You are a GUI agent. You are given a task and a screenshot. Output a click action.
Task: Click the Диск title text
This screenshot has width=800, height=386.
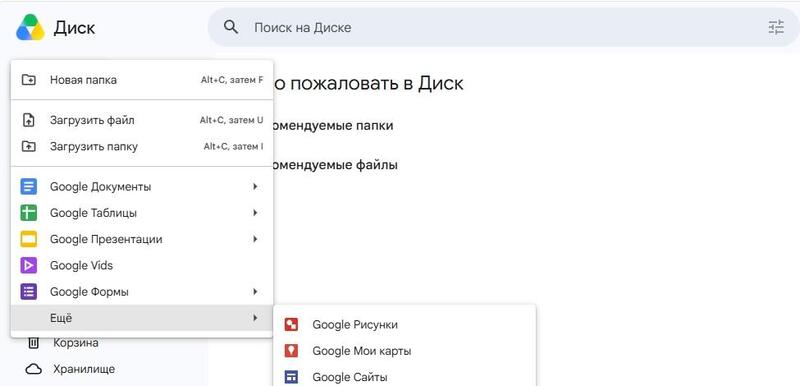(x=74, y=28)
